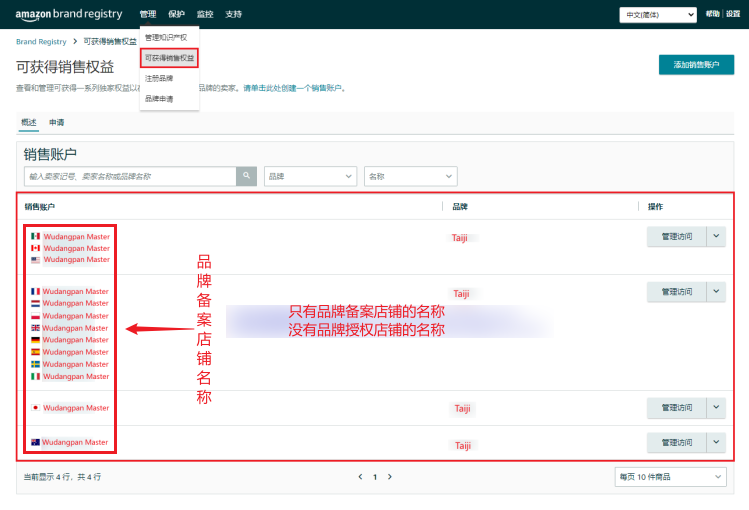Open the Brand Registry breadcrumb link
The height and width of the screenshot is (510, 749).
[41, 42]
